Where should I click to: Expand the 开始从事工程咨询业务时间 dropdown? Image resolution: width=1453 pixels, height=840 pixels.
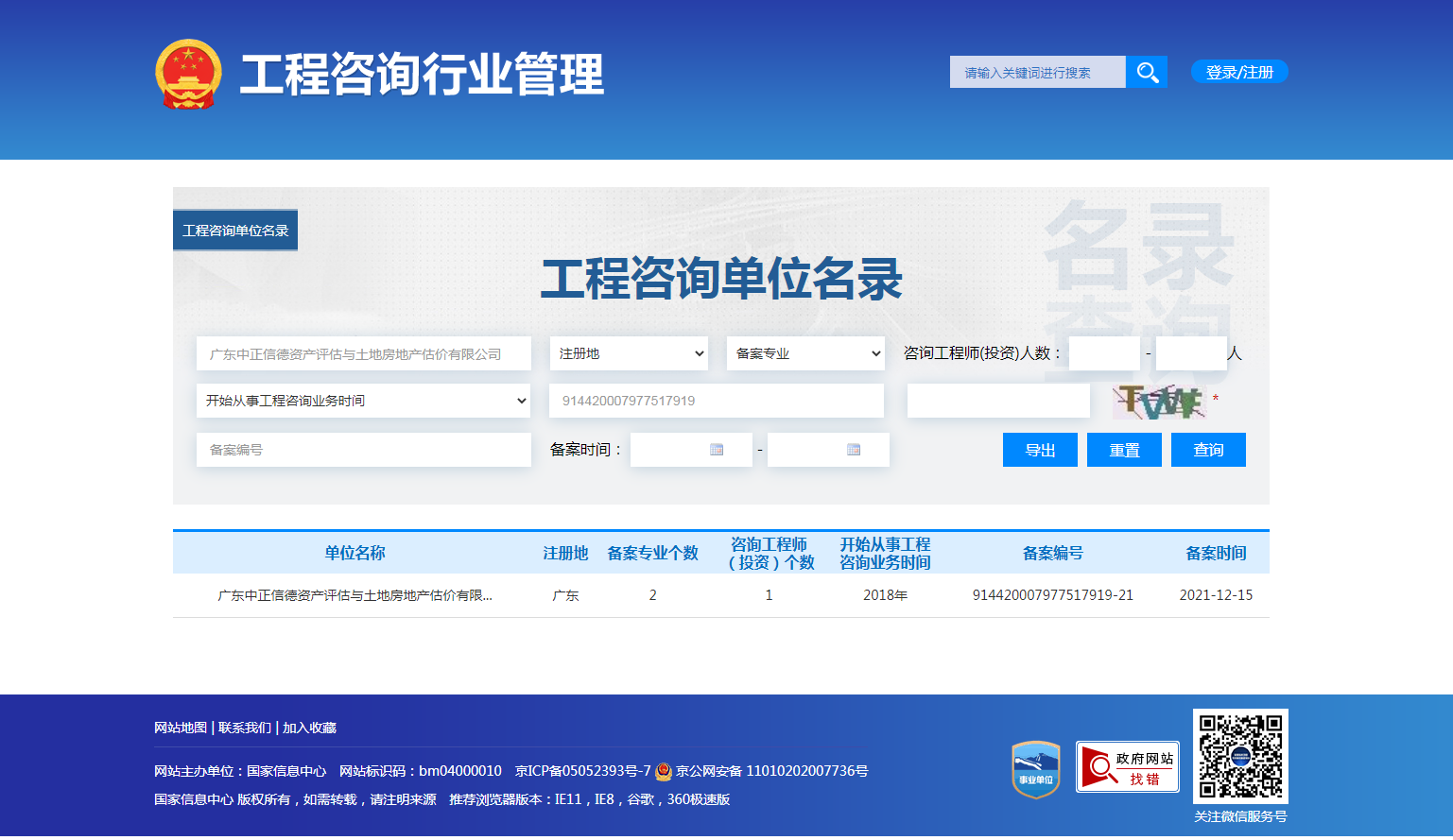[363, 401]
